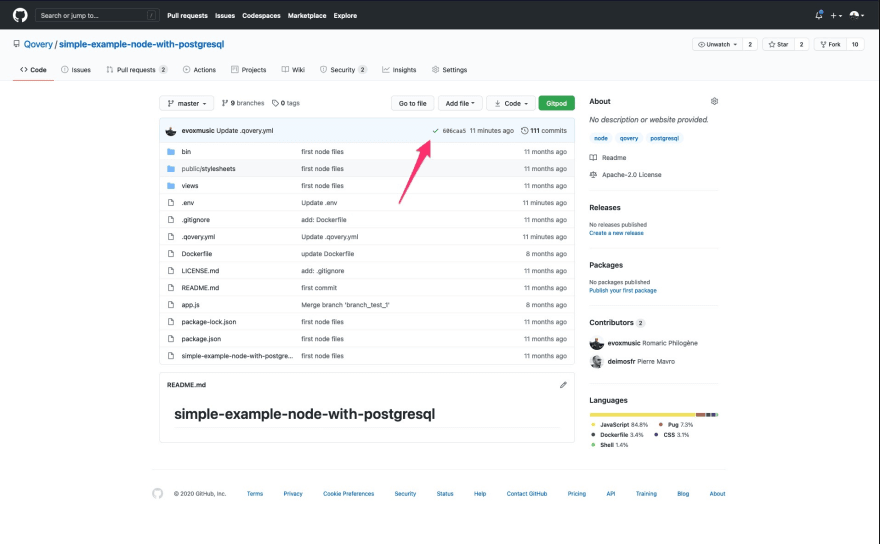Open the Qovery organization link
The image size is (880, 544).
[x=38, y=44]
